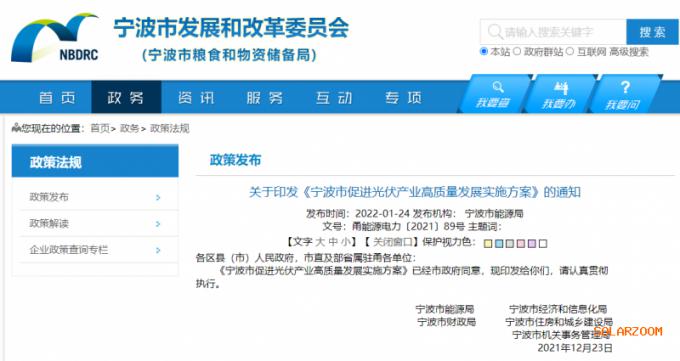Screen dimensions: 680x361
Task: Open the 专项 navigation tab
Action: pyautogui.click(x=403, y=98)
